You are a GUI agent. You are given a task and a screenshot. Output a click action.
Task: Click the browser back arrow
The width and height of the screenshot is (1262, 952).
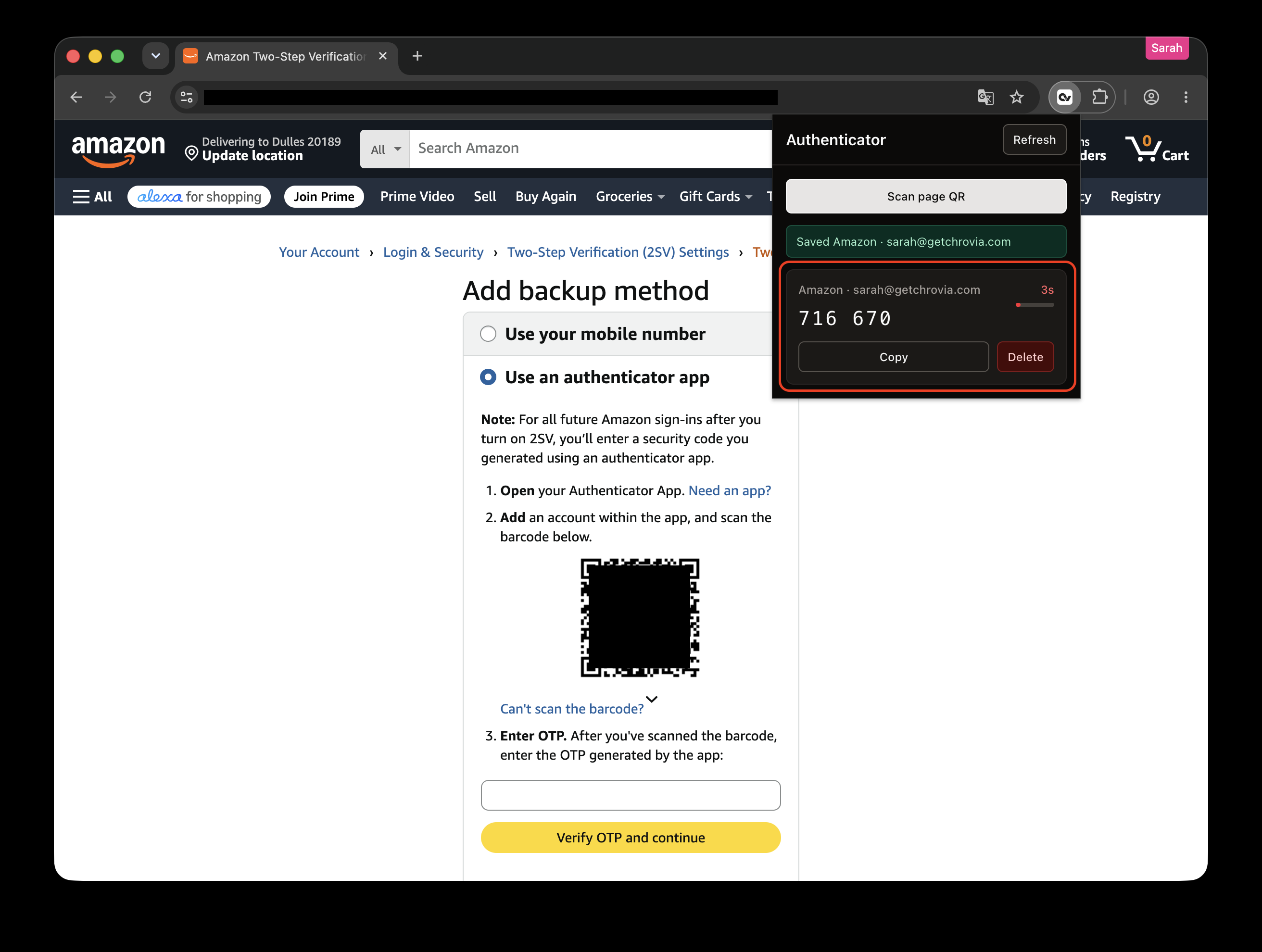[x=76, y=97]
